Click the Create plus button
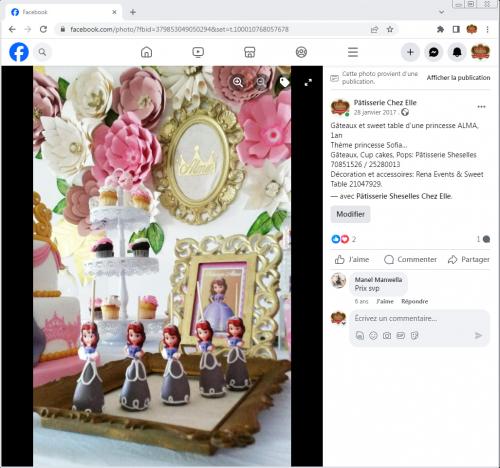Viewport: 500px width, 468px height. (410, 52)
